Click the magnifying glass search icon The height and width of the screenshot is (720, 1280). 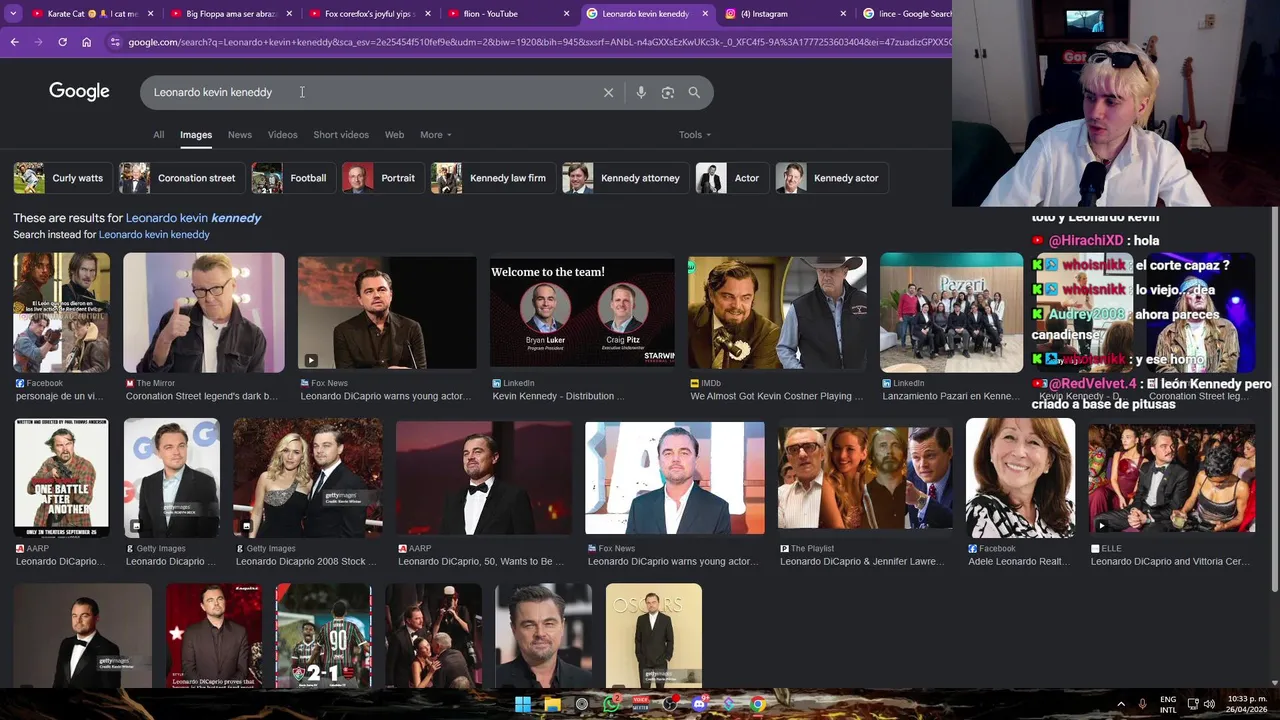694,92
